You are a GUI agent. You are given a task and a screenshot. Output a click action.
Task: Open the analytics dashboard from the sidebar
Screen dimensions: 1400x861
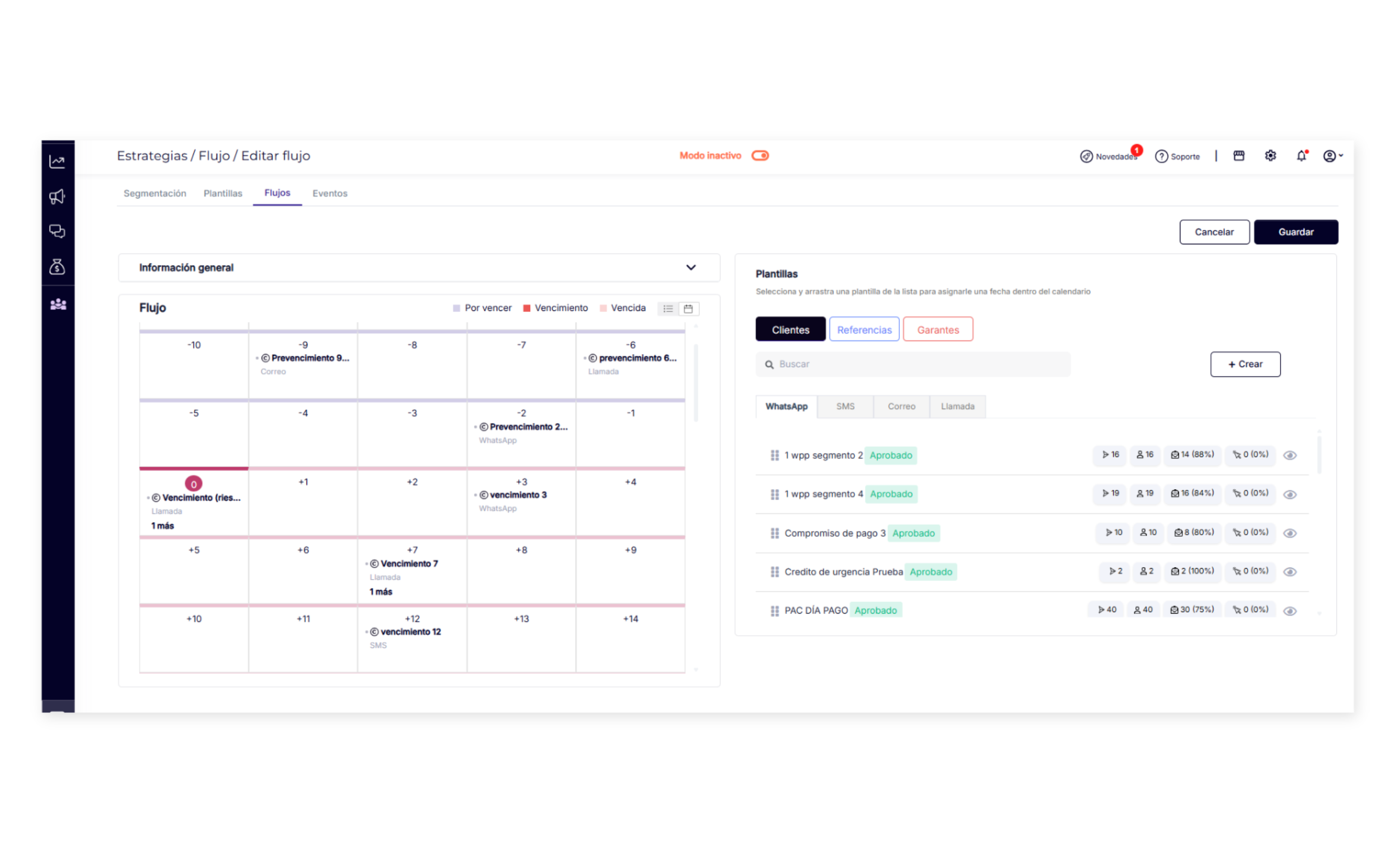click(57, 161)
